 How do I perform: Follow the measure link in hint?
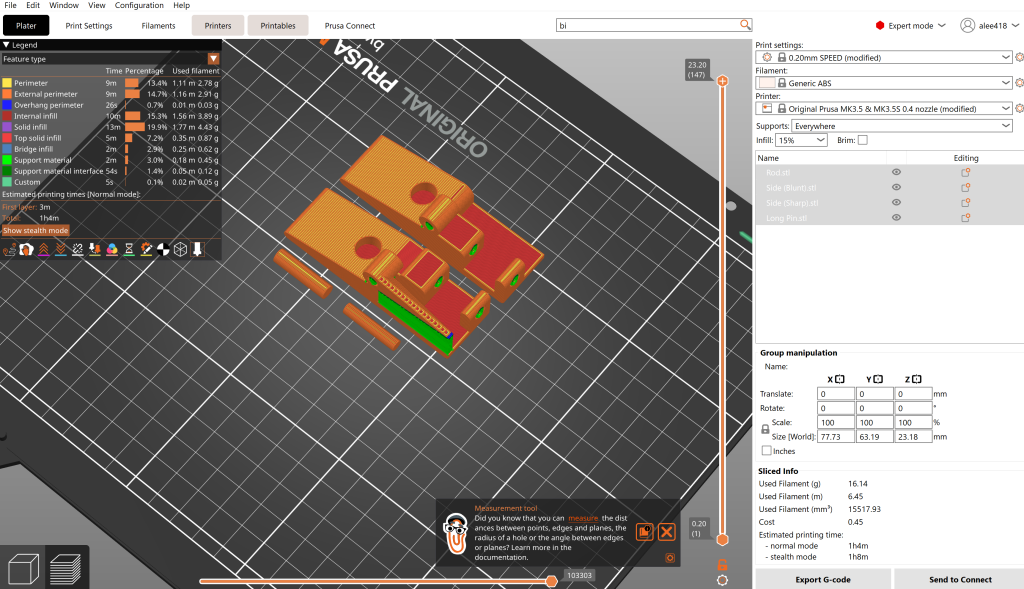[583, 518]
